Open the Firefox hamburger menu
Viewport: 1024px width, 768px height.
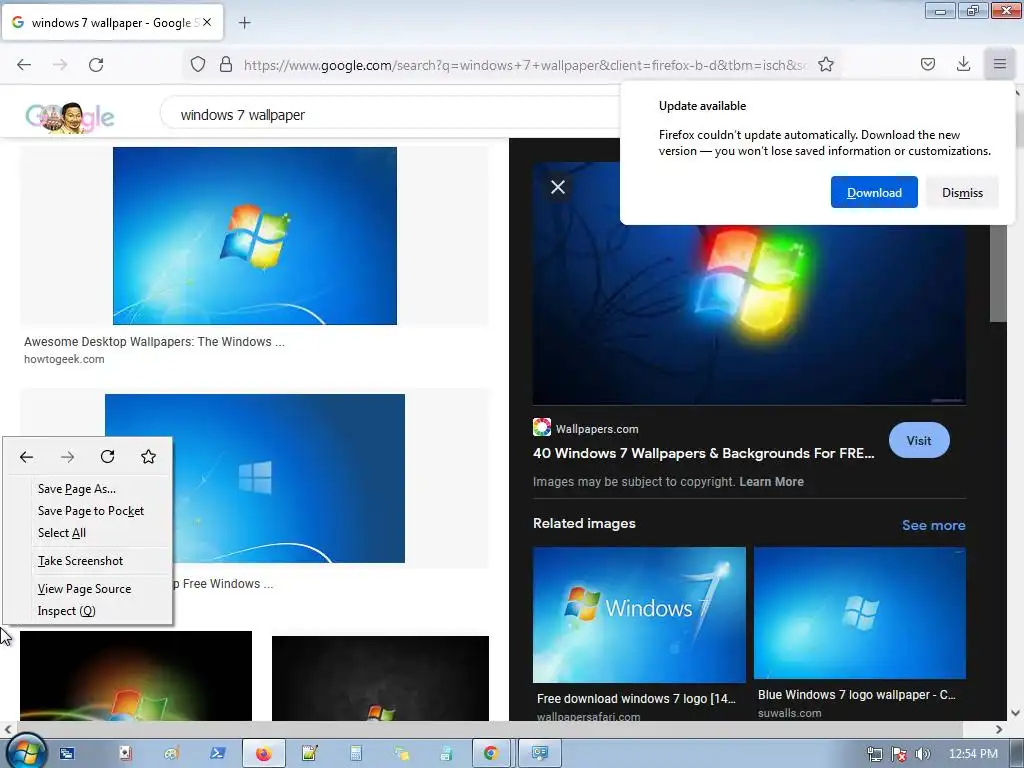point(999,64)
